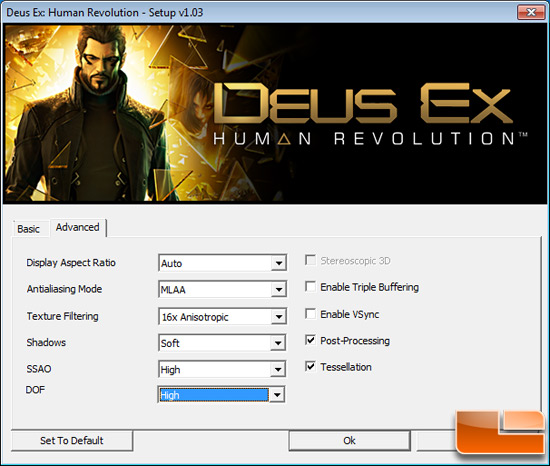Uncheck the Post-Processing checkbox

tap(310, 340)
